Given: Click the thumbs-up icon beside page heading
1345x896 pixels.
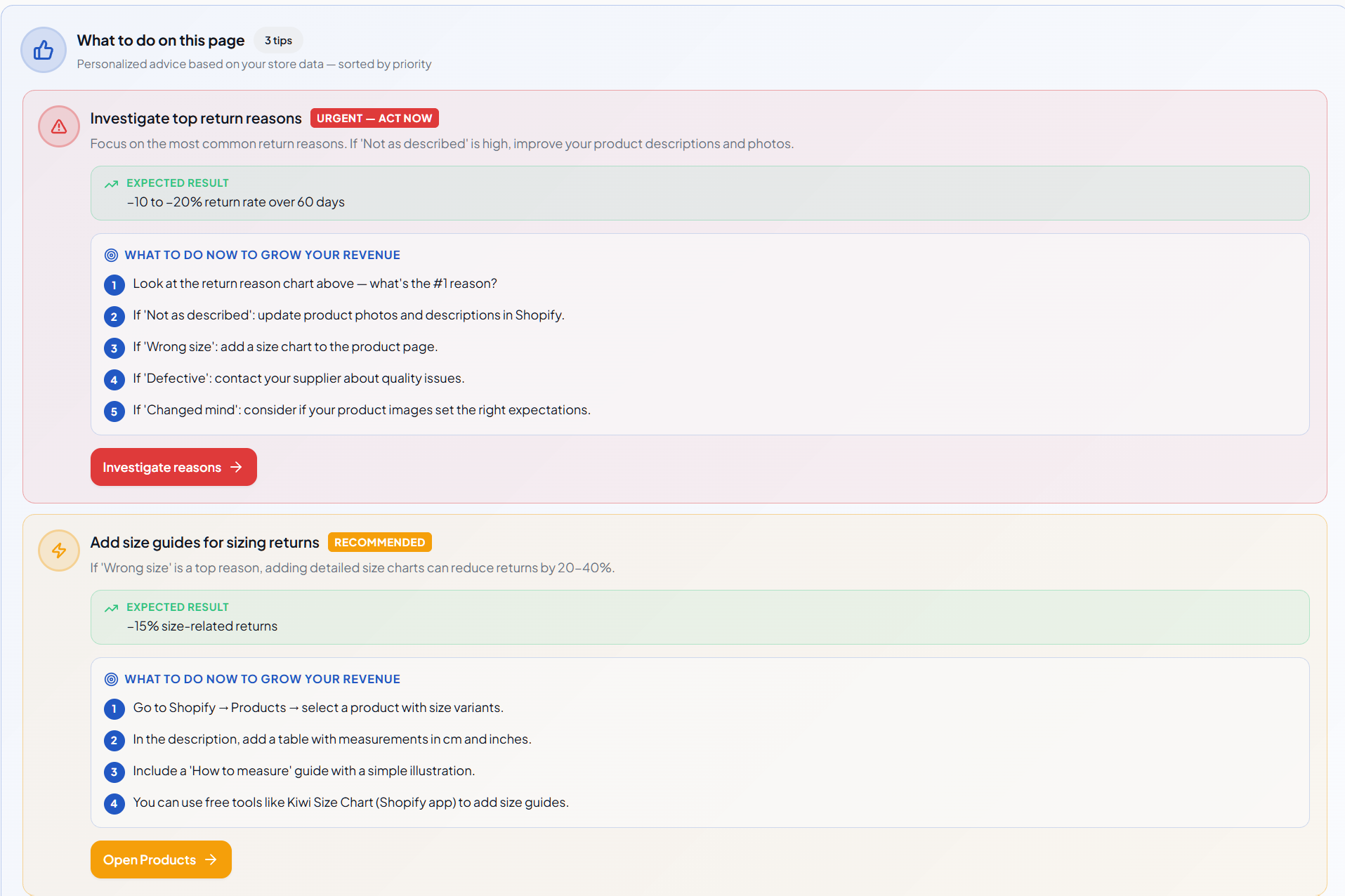Looking at the screenshot, I should click(x=44, y=50).
